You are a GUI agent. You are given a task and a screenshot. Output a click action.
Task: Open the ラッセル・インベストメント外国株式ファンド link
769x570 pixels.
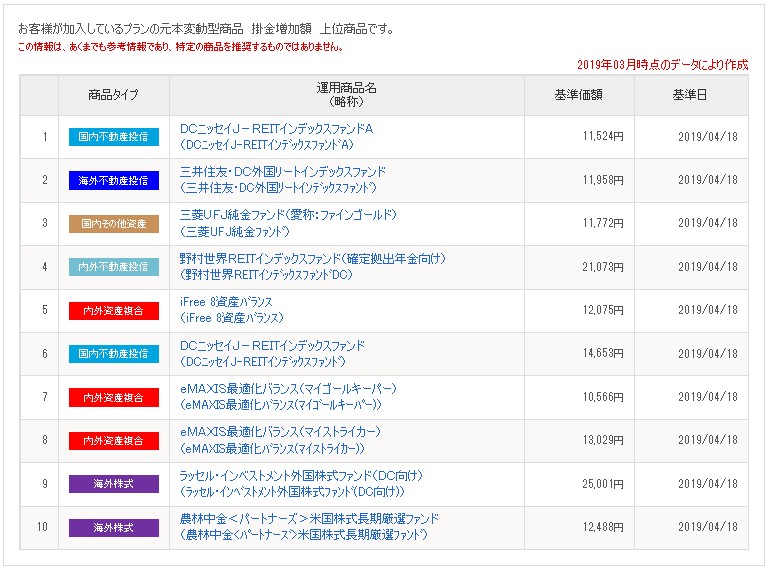[301, 476]
